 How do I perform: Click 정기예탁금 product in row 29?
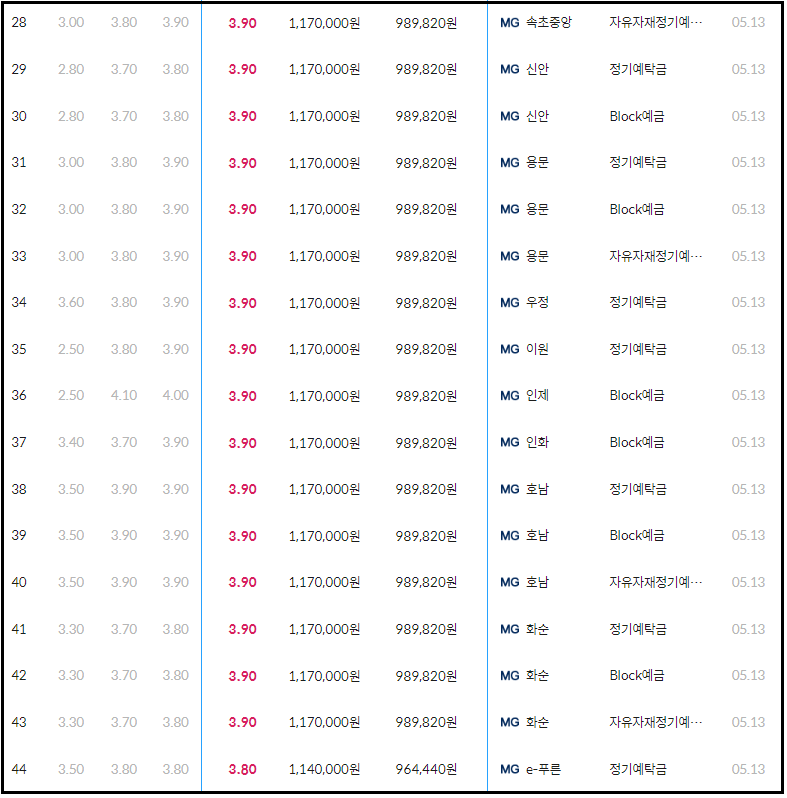[638, 69]
